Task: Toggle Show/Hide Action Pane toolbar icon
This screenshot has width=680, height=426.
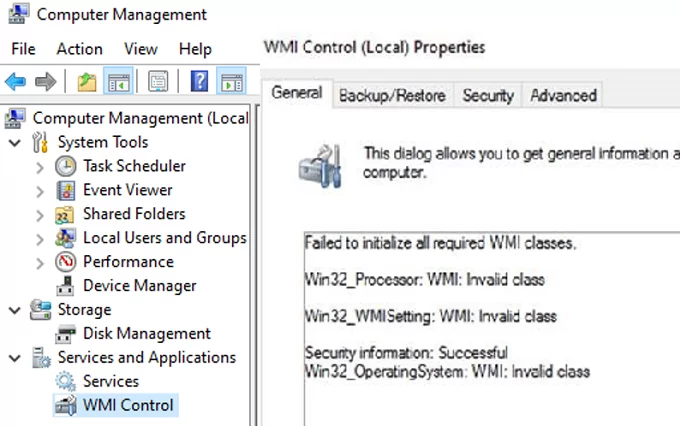Action: pos(231,81)
